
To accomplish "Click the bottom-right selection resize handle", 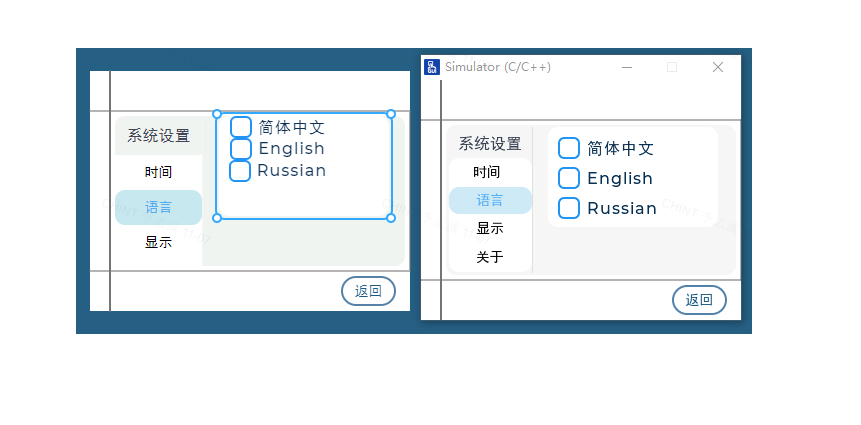I will tap(391, 218).
